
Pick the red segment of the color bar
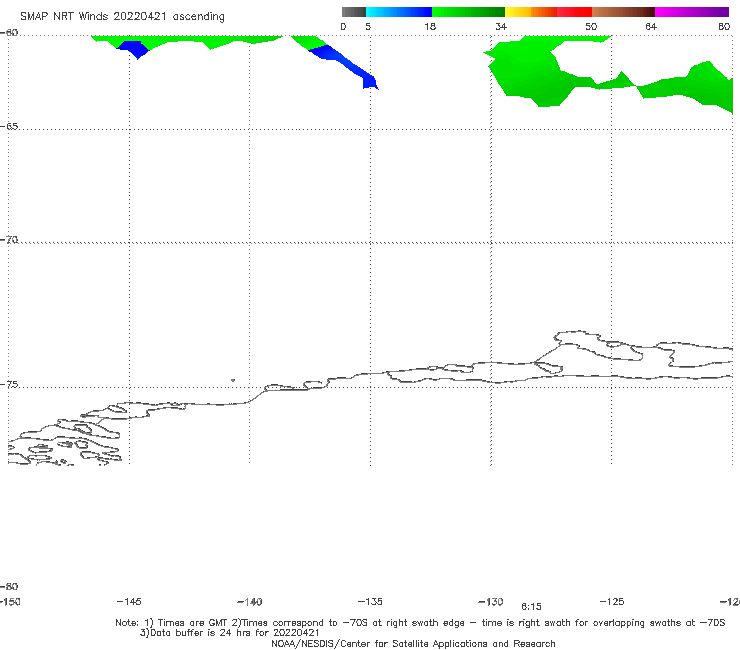[x=574, y=12]
